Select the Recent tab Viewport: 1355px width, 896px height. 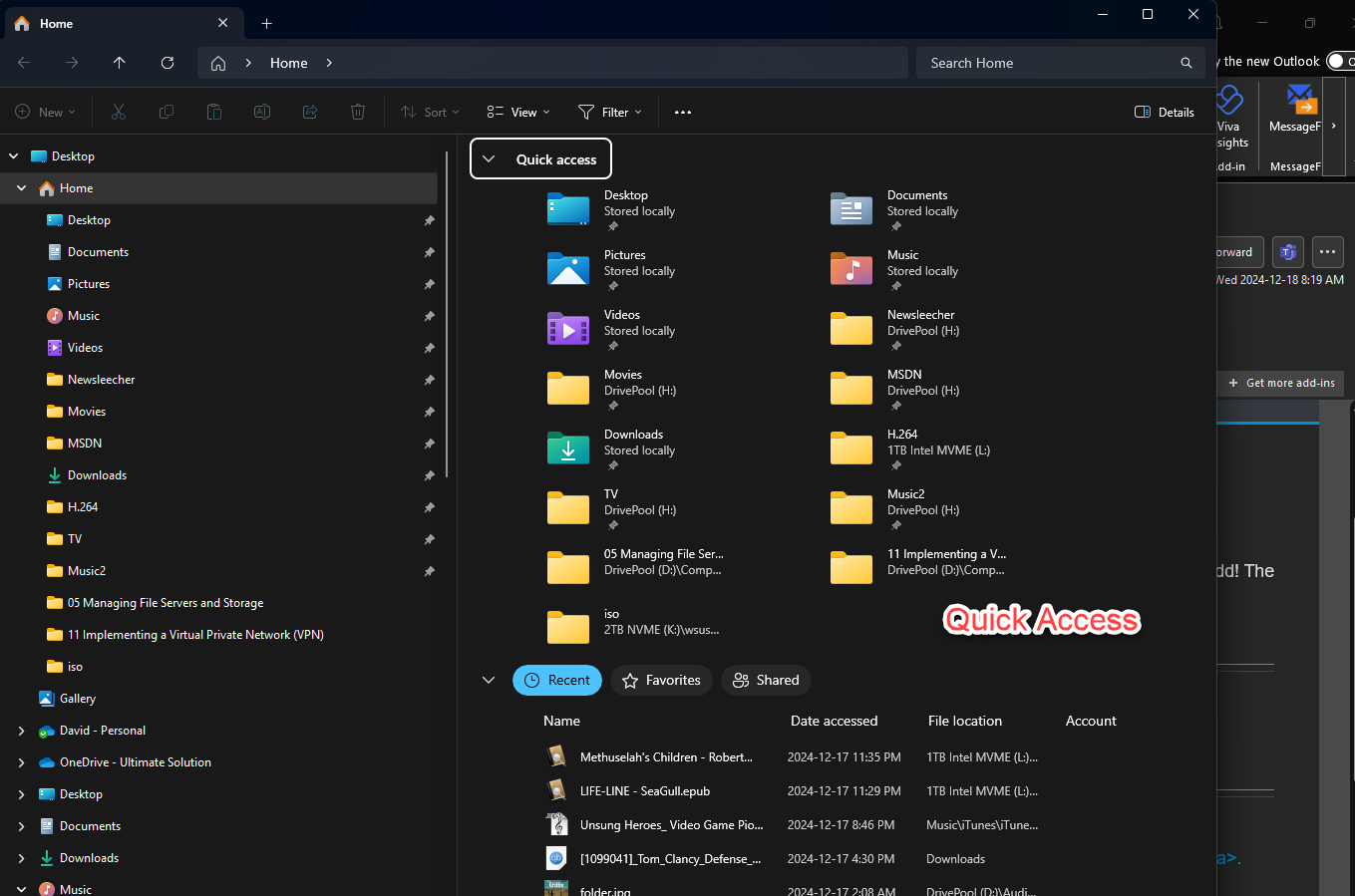point(557,680)
